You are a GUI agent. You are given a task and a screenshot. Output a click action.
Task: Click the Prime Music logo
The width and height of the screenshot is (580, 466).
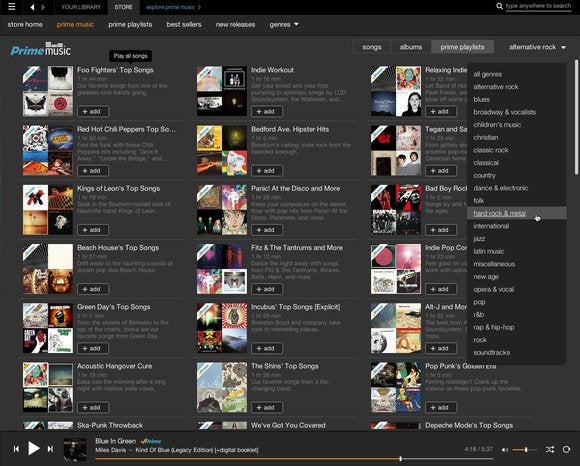(41, 49)
